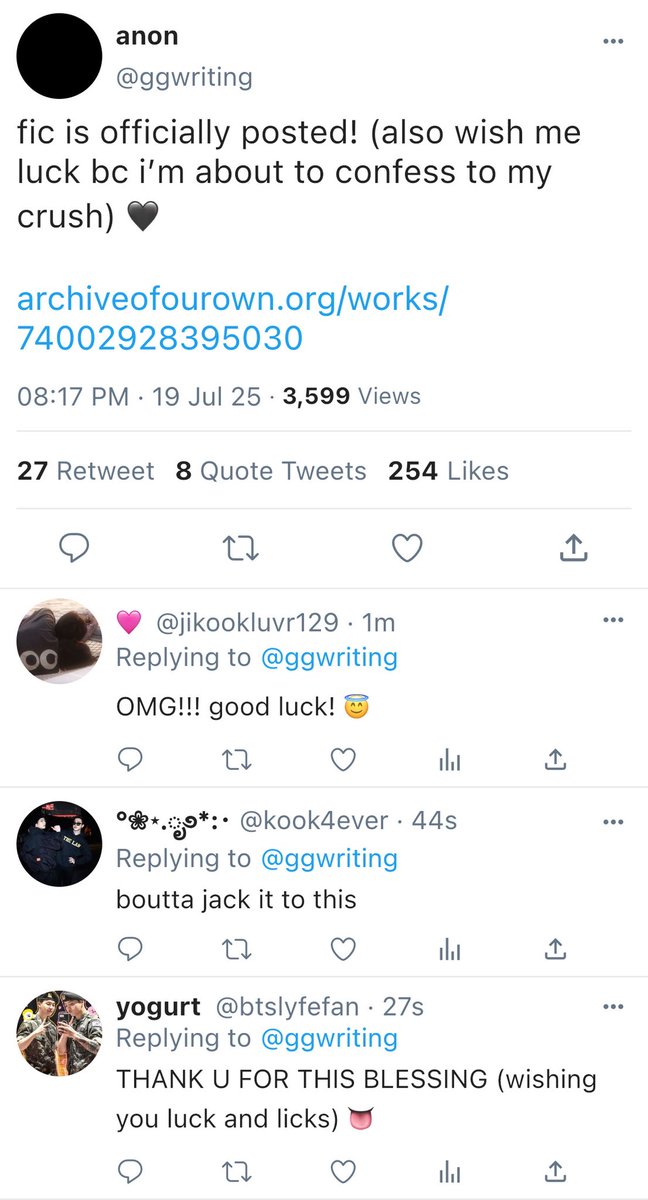Viewport: 648px width, 1200px height.
Task: Retweet the main fic announcement tweet
Action: (240, 547)
